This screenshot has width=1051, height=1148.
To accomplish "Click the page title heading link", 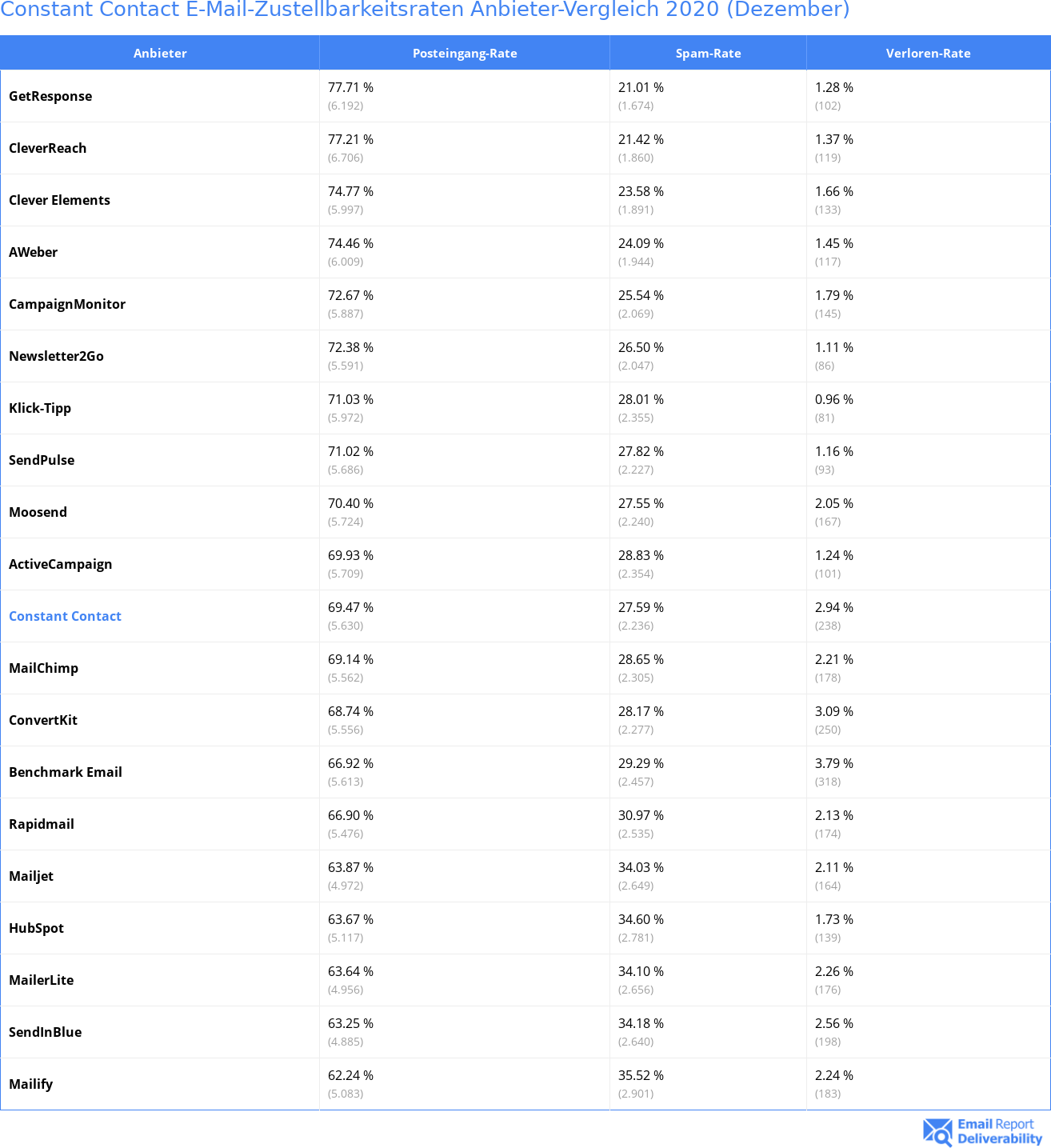I will (425, 10).
